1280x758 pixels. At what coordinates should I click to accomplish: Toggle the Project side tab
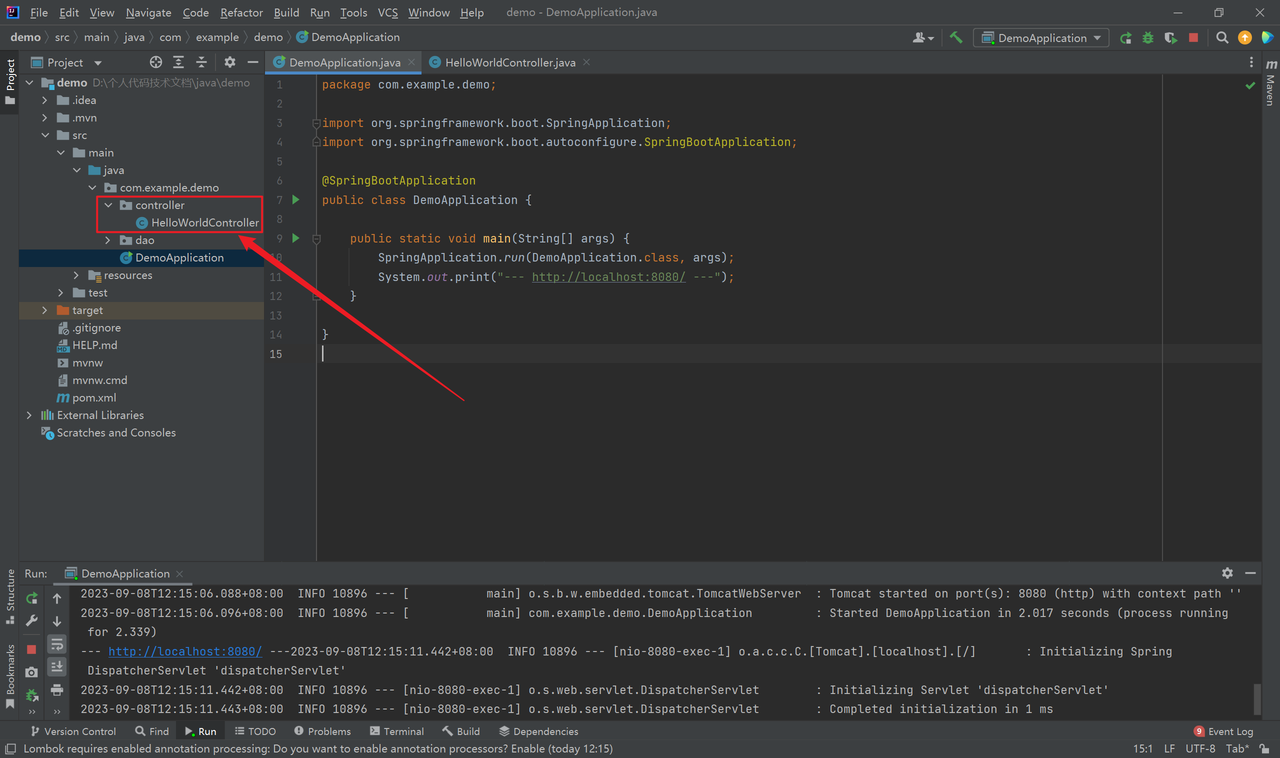(x=11, y=82)
